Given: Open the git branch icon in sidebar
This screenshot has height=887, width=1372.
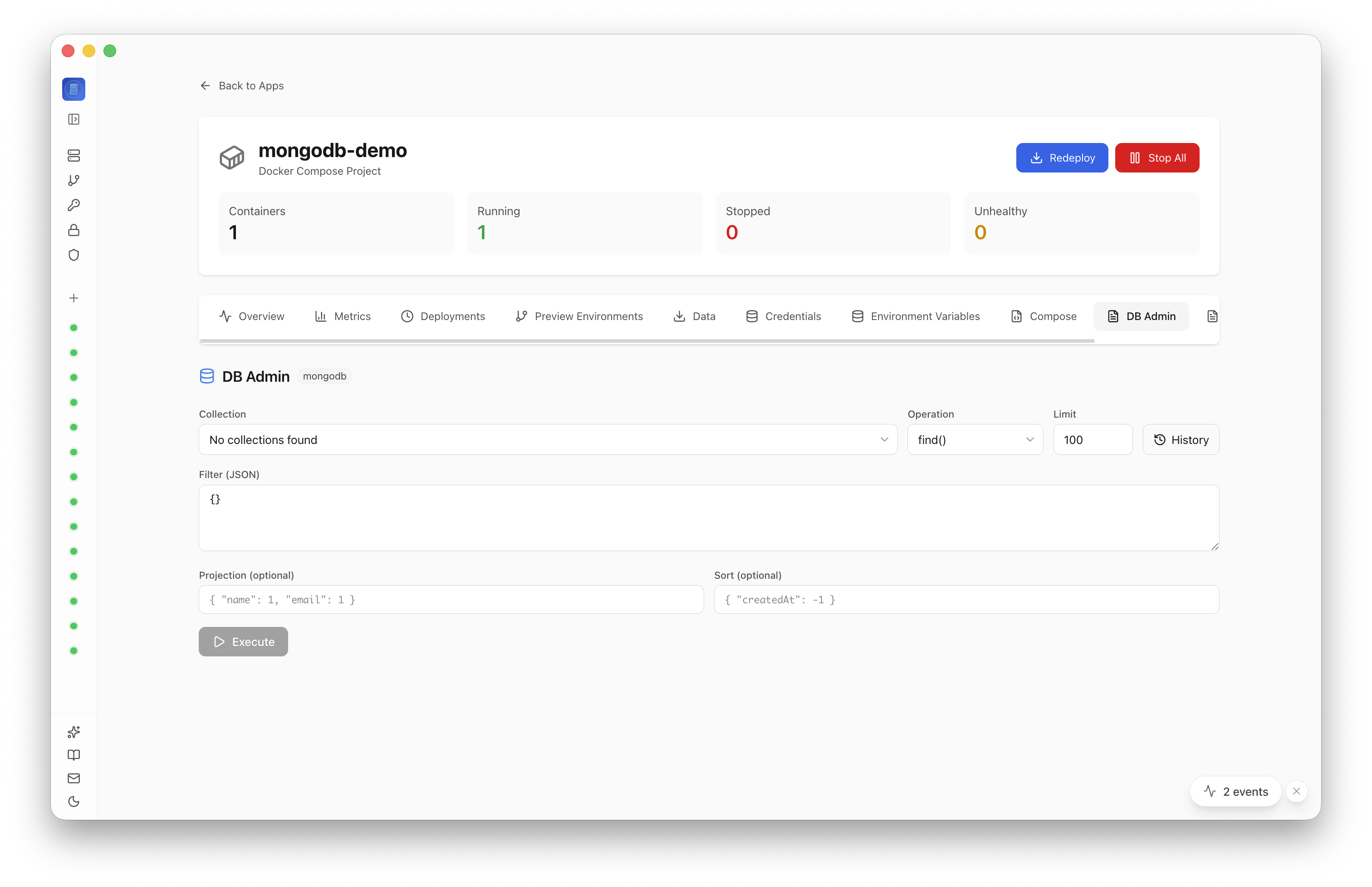Looking at the screenshot, I should [x=73, y=180].
